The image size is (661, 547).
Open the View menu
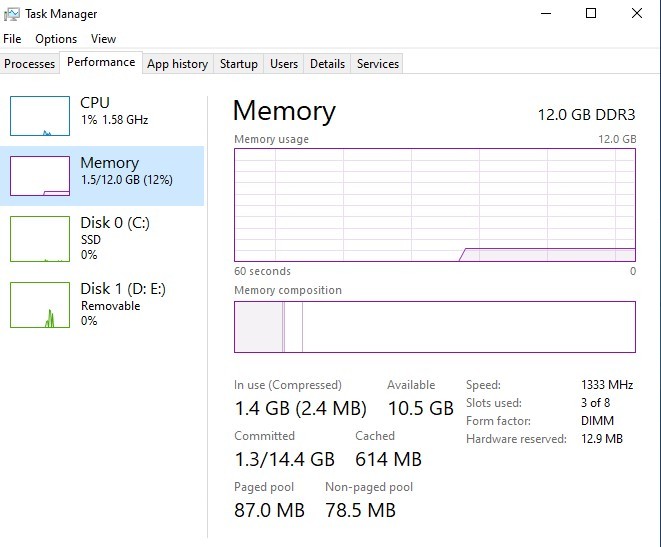(x=103, y=39)
